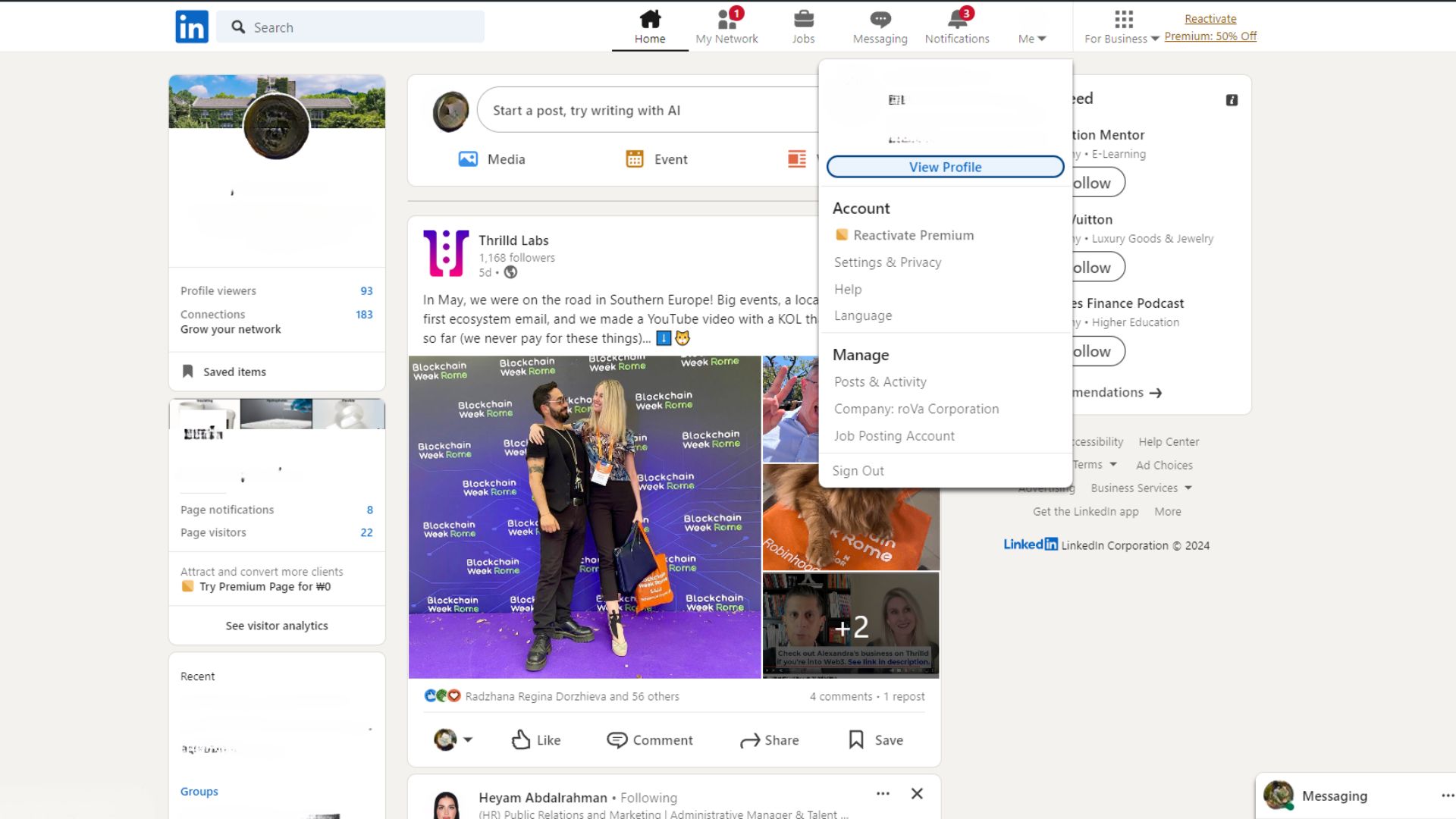Click the Premium gold icon beside Reactivate Premium
The width and height of the screenshot is (1456, 819).
tap(841, 235)
